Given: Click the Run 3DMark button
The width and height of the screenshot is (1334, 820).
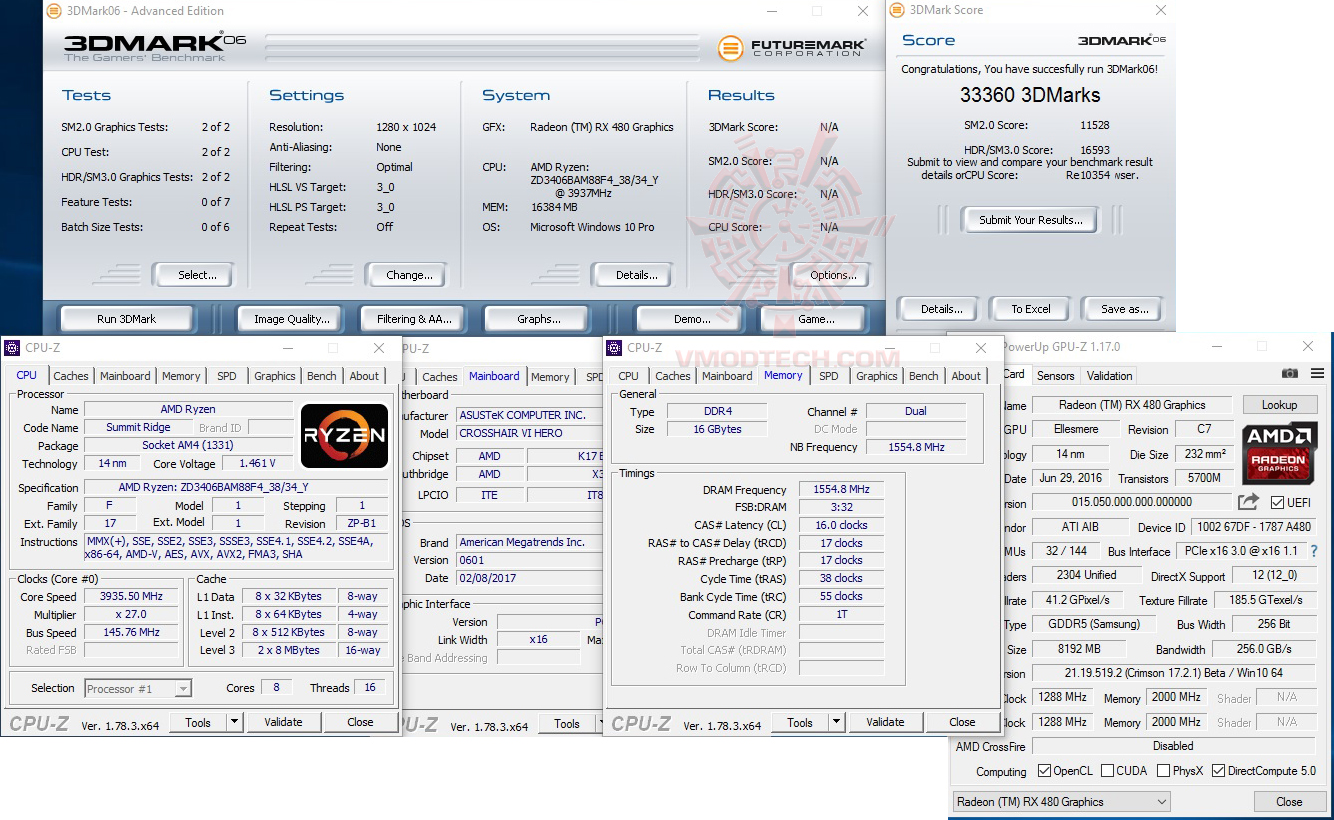Looking at the screenshot, I should coord(127,319).
